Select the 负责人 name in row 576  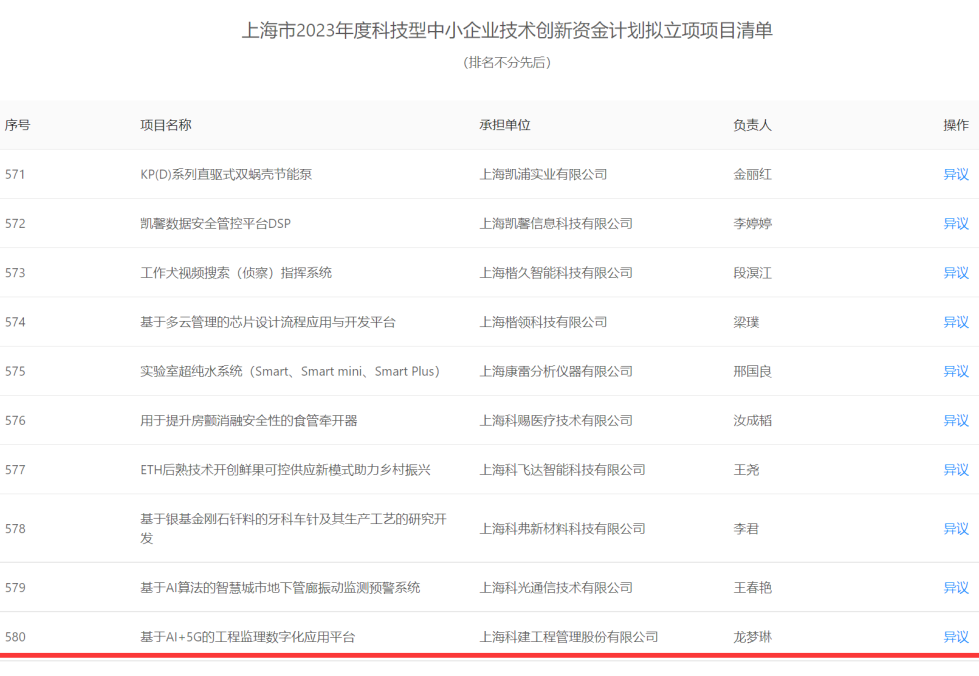(x=752, y=421)
